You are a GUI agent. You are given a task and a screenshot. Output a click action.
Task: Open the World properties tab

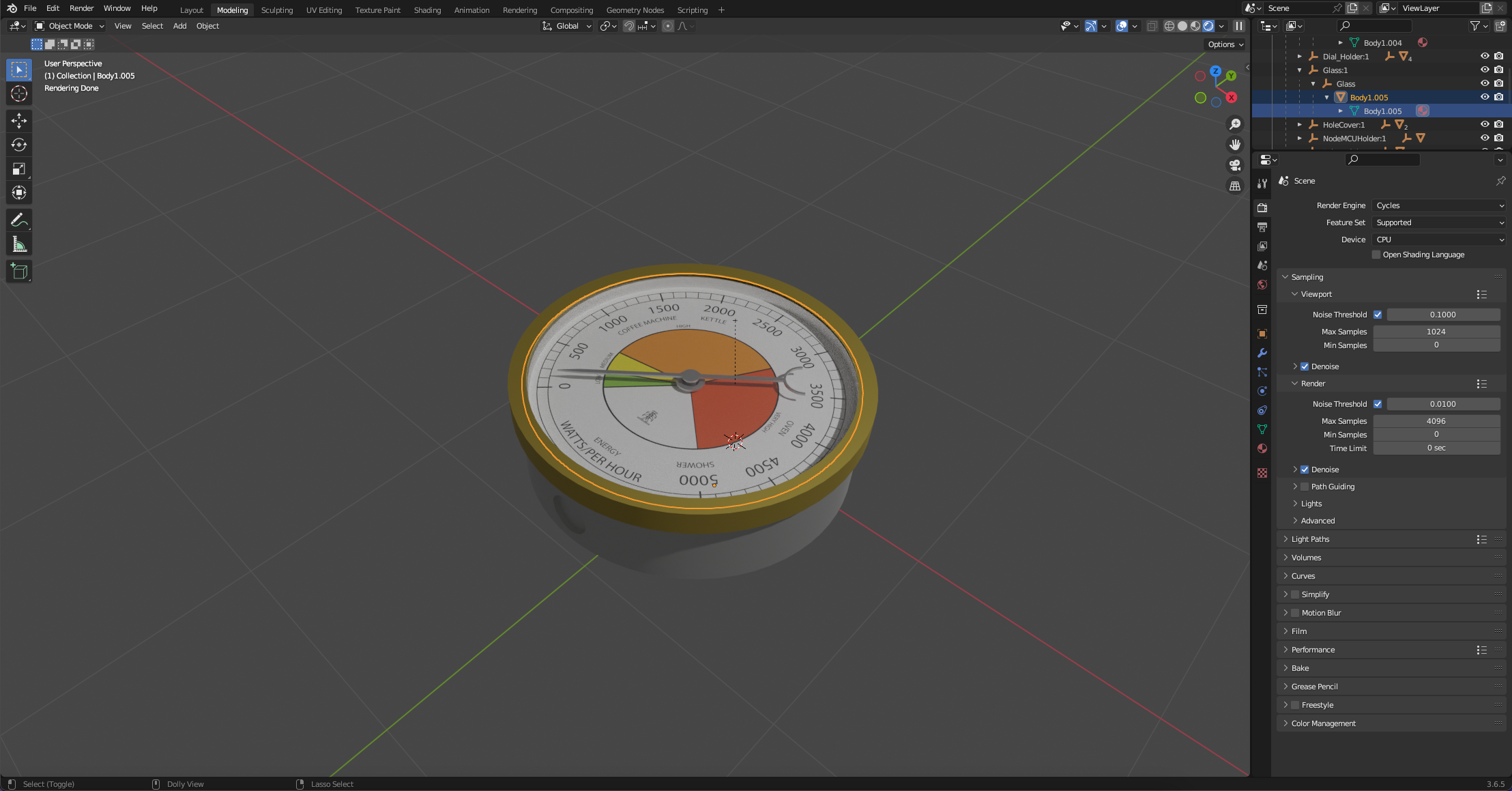click(x=1262, y=285)
